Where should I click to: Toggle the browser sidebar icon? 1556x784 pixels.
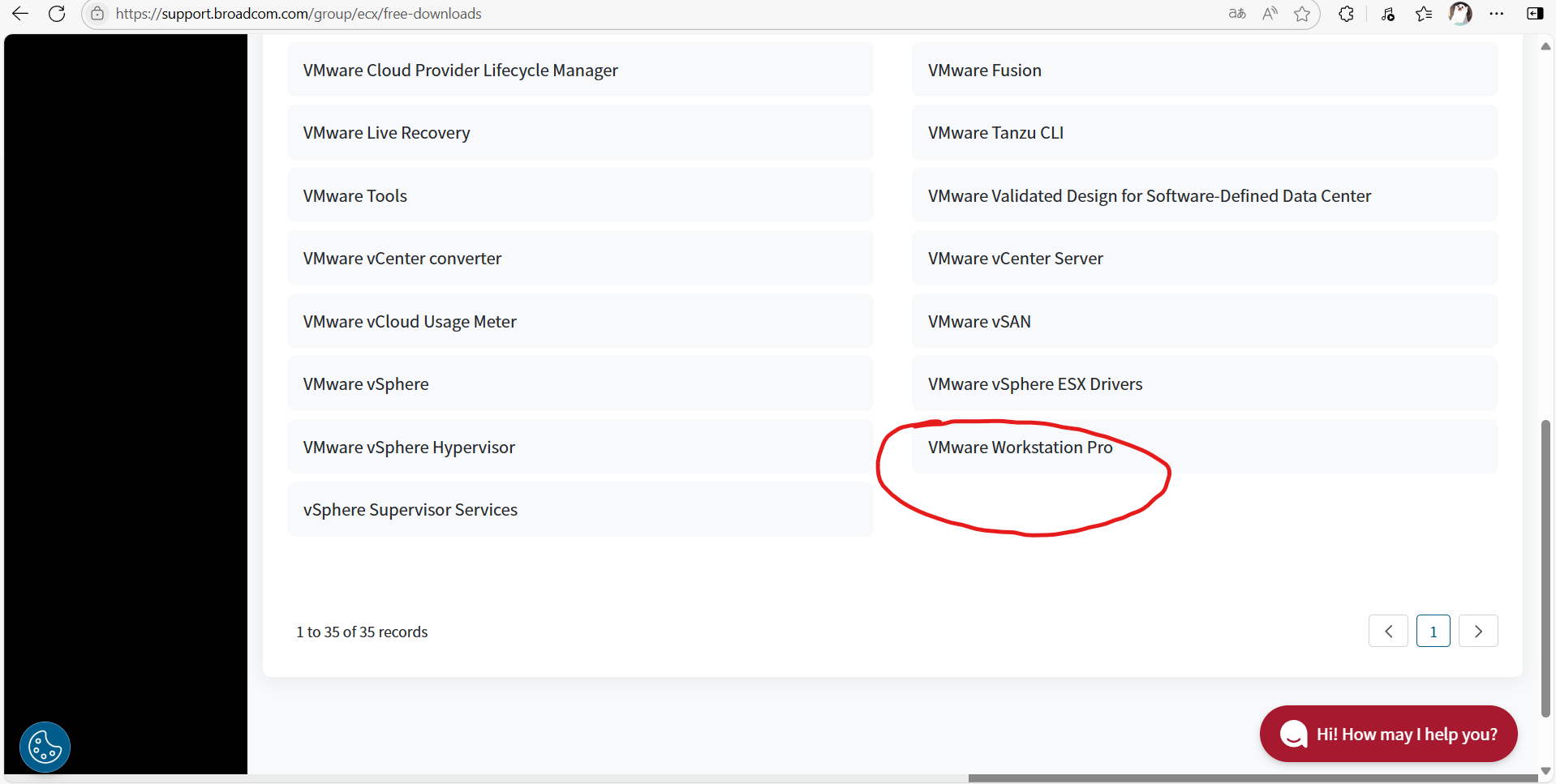(1535, 14)
